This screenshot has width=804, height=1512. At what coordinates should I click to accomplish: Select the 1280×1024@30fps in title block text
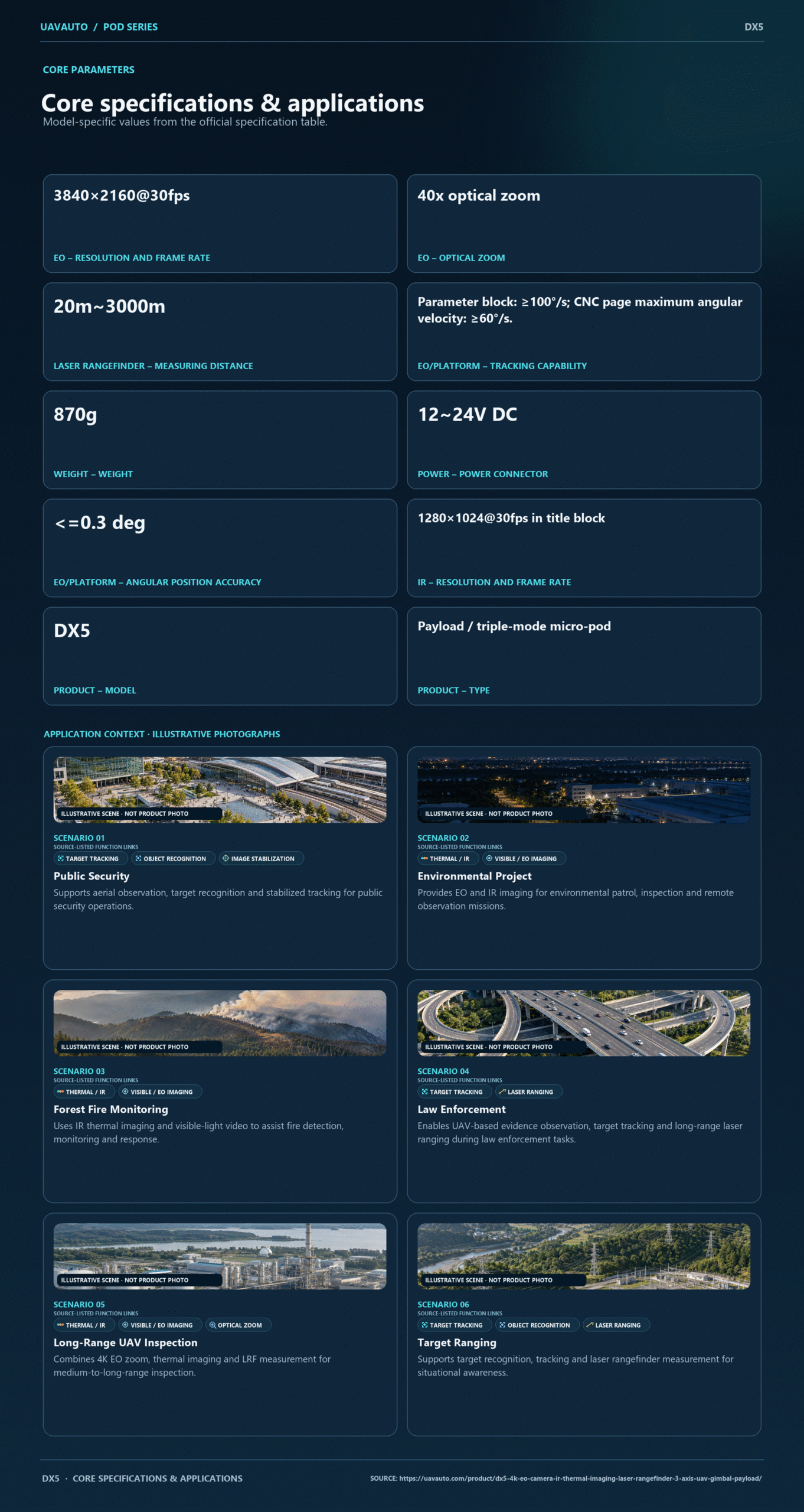[511, 518]
